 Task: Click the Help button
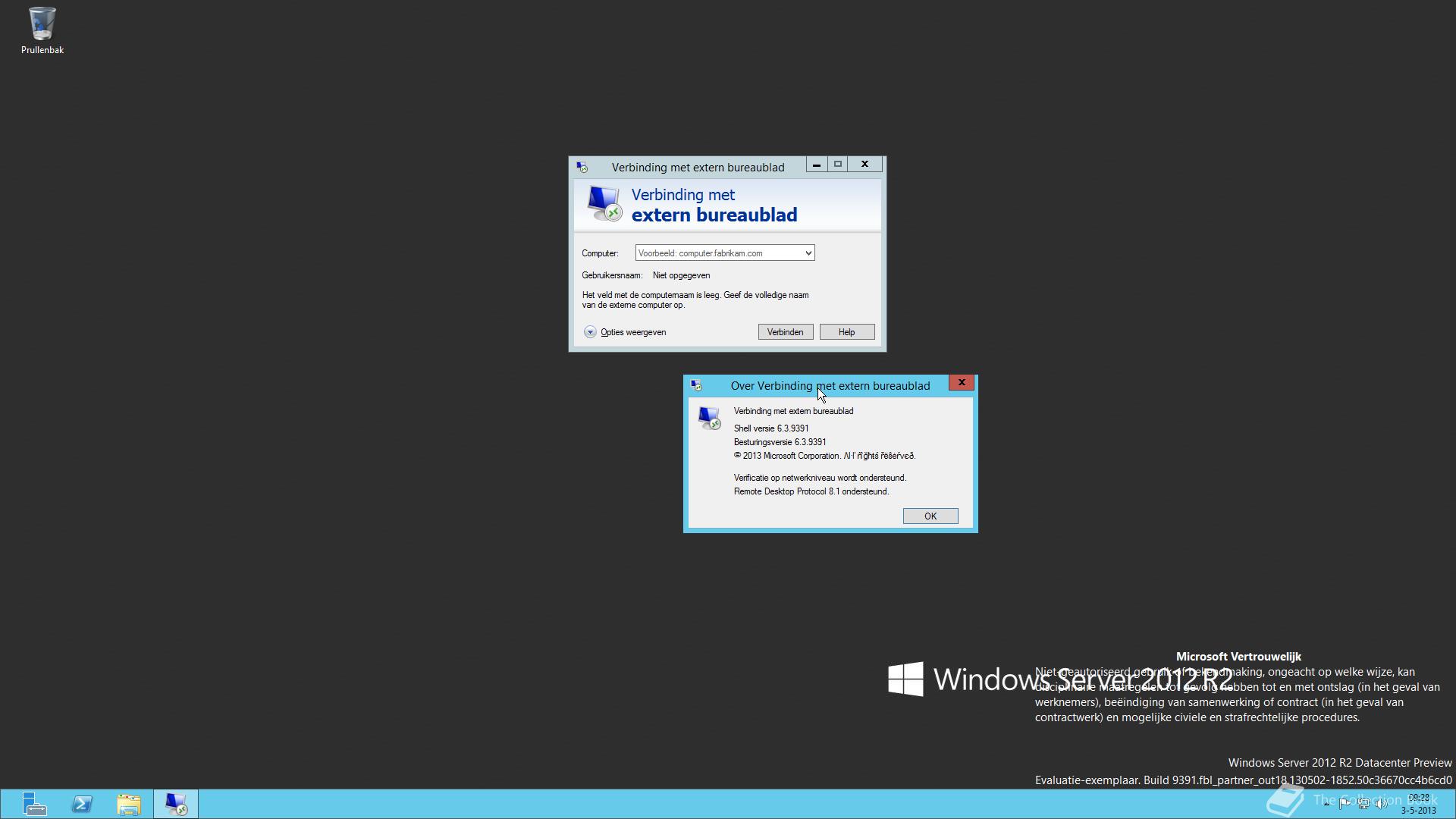(x=846, y=332)
